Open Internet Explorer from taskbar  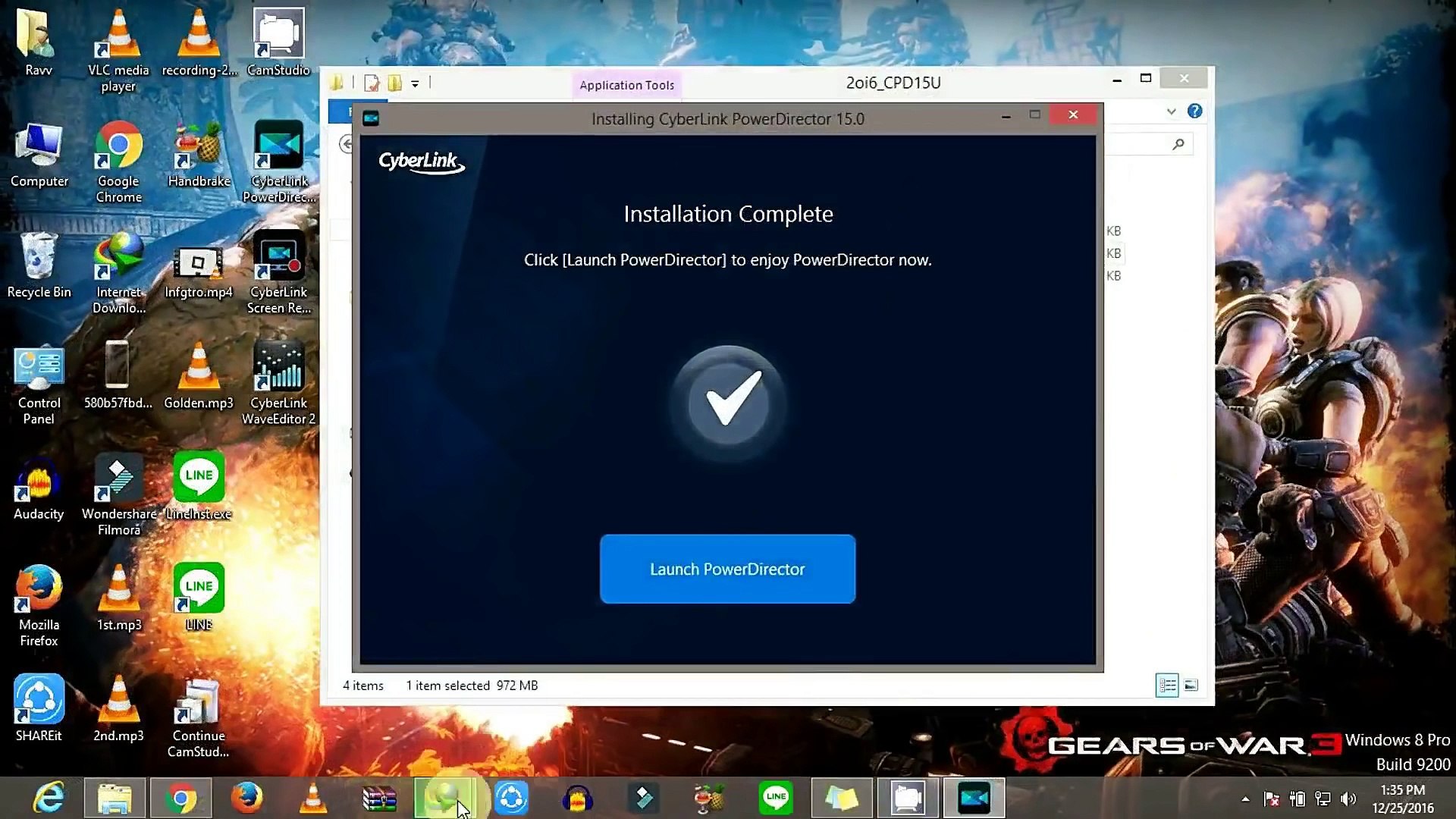click(49, 798)
